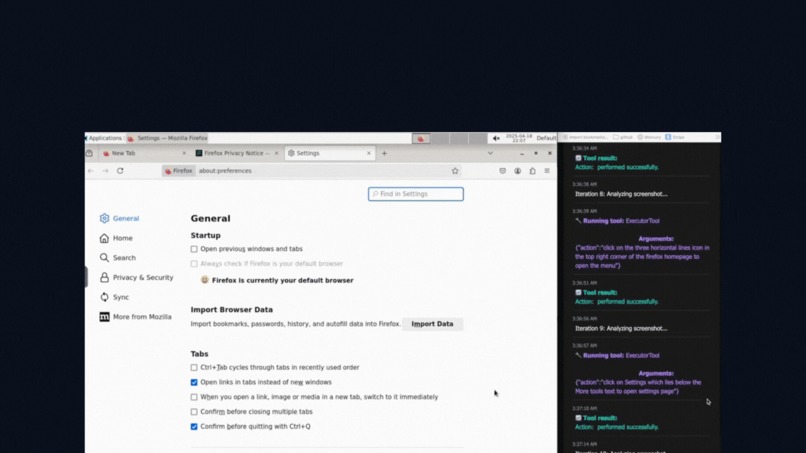Open the Search settings category
Screen dimensions: 806x453
tap(118, 258)
